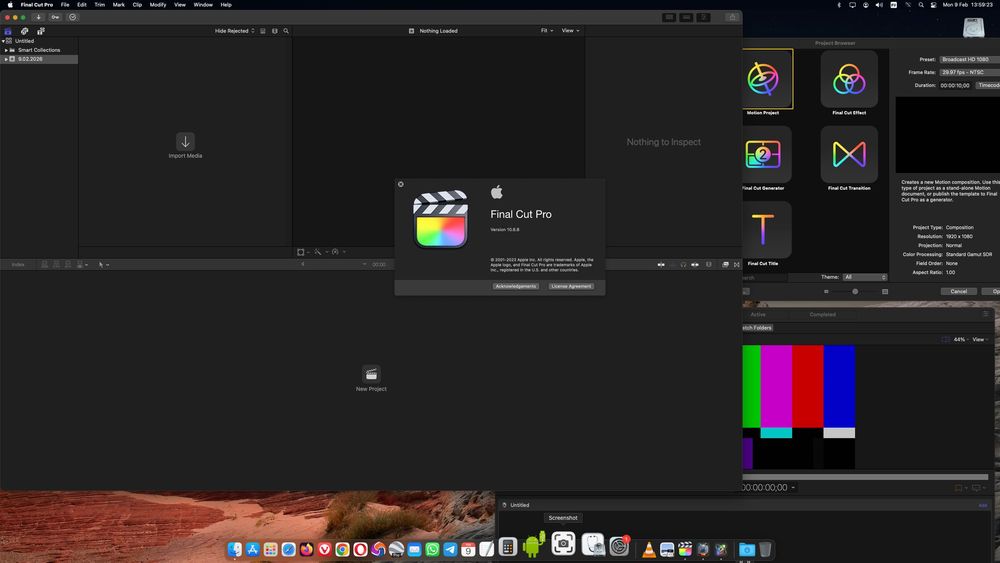Open the Completed tab in Compressor window
The image size is (1000, 563).
pyautogui.click(x=822, y=314)
